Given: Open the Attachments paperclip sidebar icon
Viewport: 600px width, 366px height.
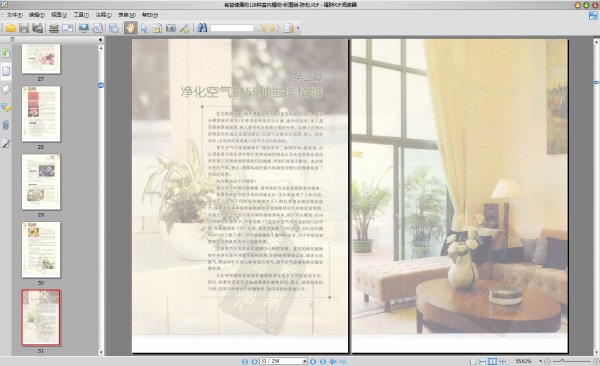Looking at the screenshot, I should 6,125.
